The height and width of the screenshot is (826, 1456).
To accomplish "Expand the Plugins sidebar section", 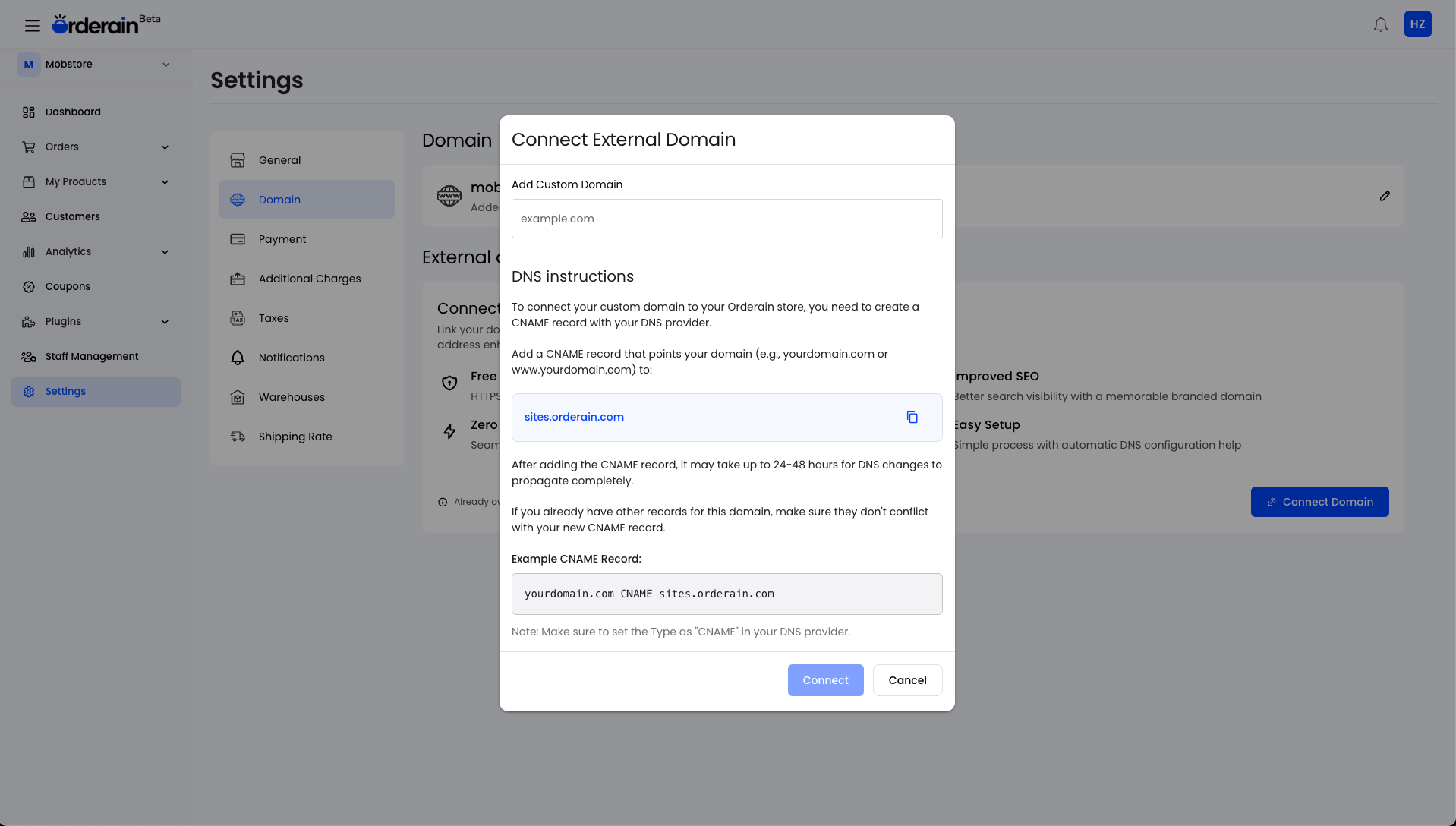I will pos(165,321).
